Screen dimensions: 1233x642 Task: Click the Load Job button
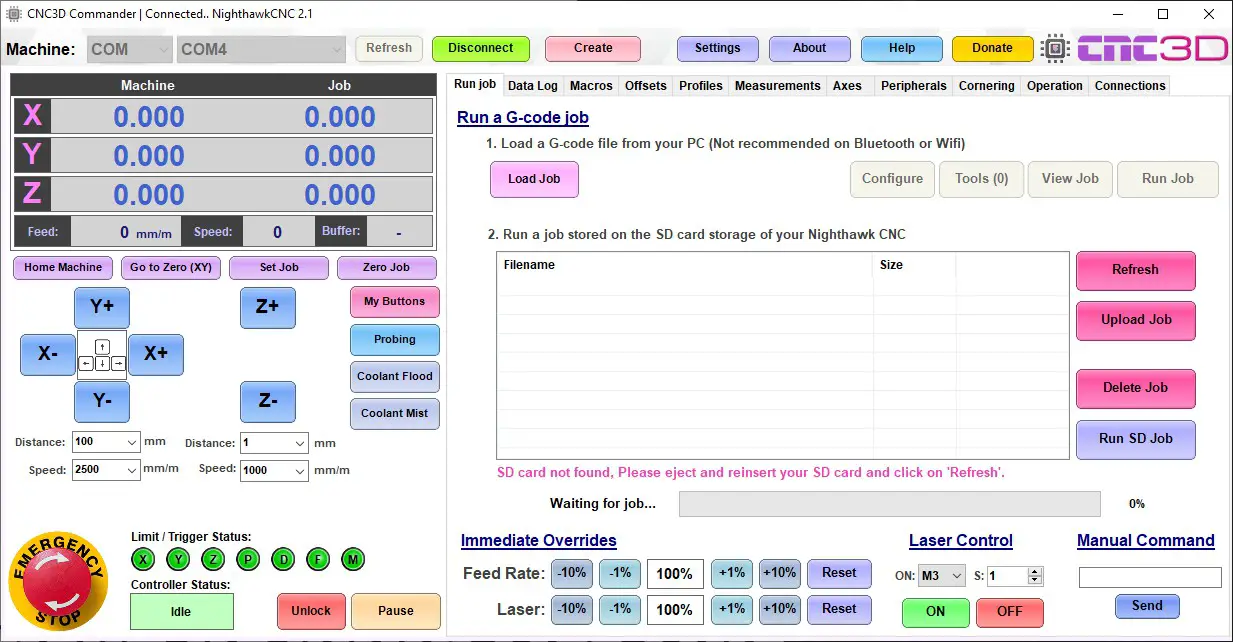(534, 179)
